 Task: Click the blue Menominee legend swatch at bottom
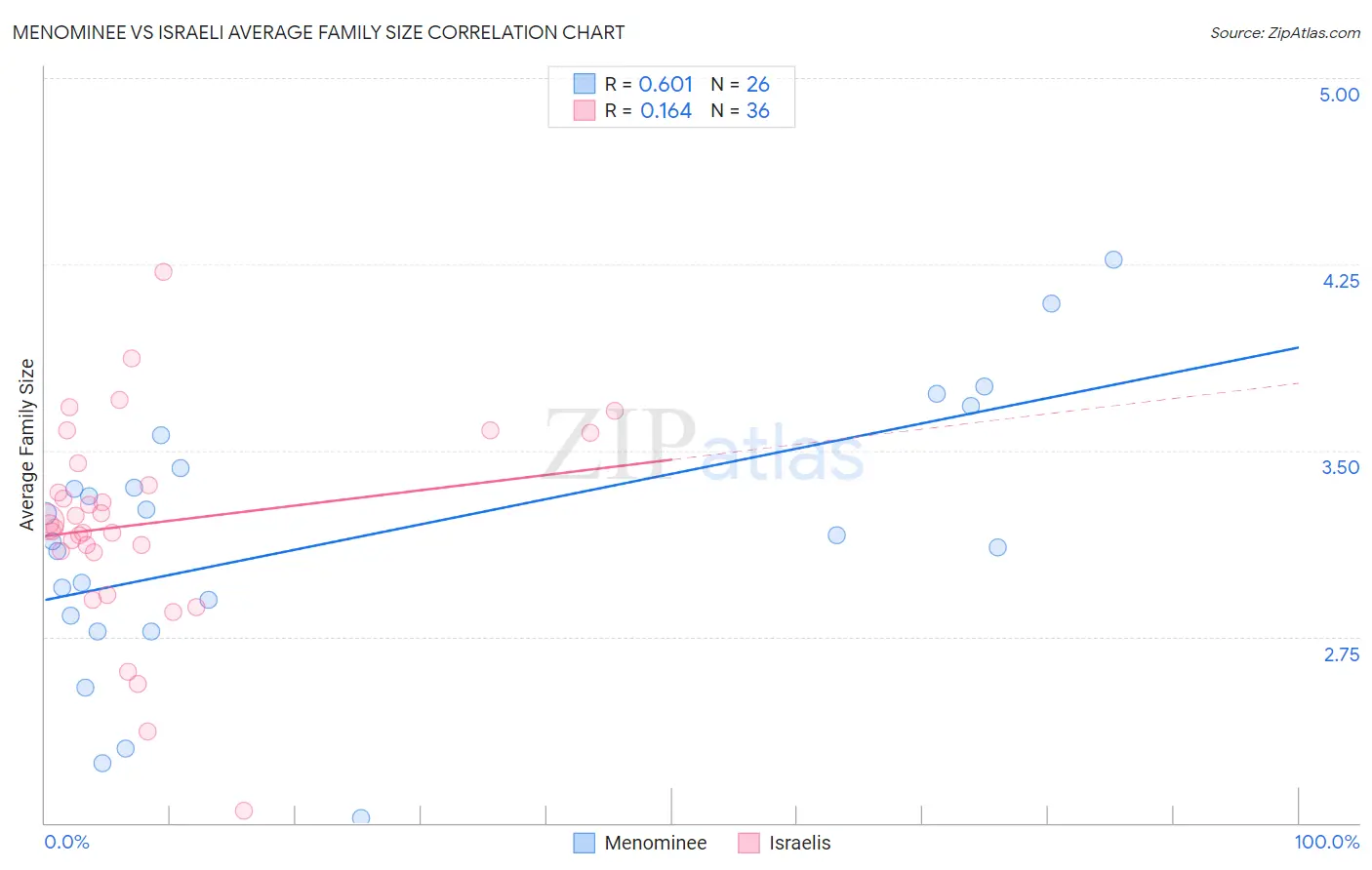pyautogui.click(x=584, y=843)
